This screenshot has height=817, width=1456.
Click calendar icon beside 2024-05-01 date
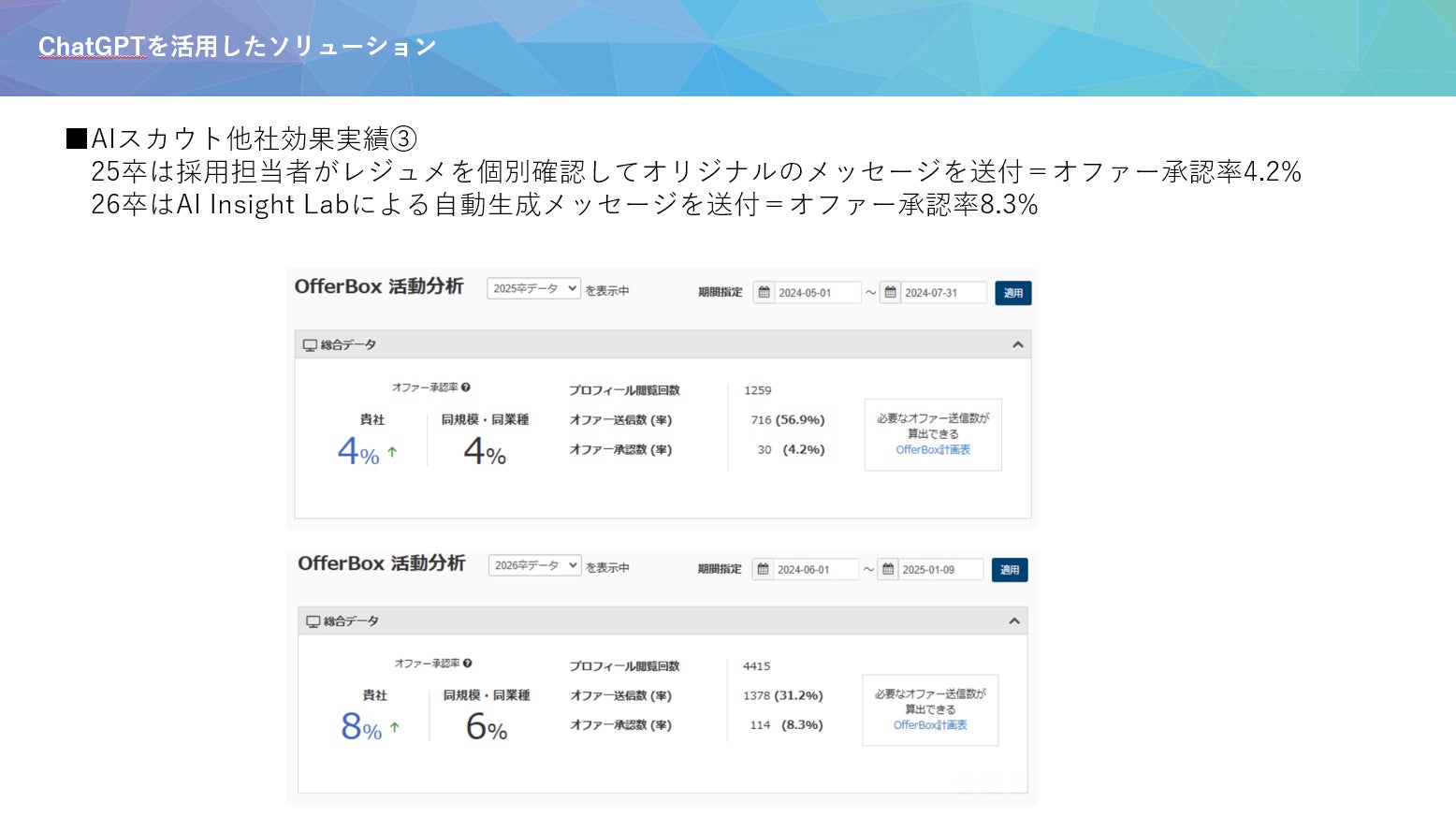tap(764, 293)
